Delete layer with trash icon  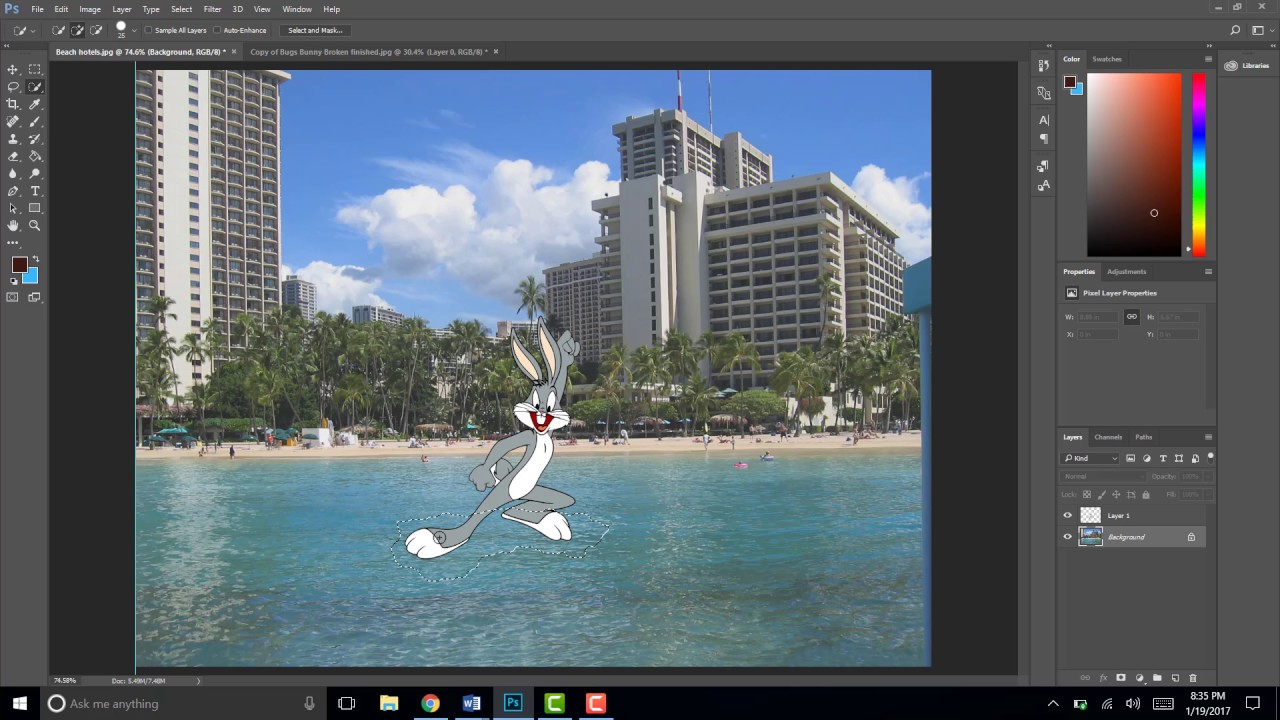coord(1193,678)
